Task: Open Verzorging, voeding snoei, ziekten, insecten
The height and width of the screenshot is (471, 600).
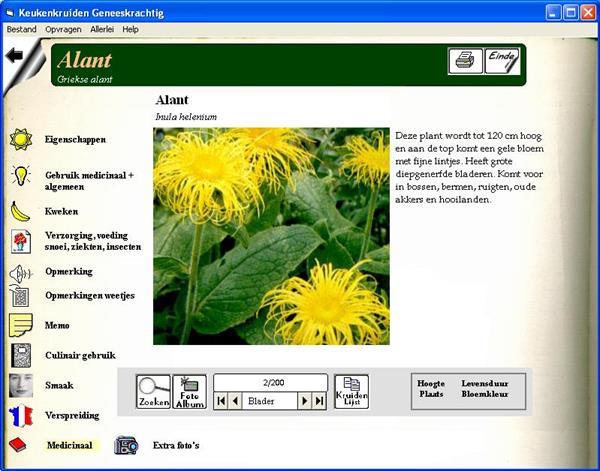Action: [x=93, y=241]
